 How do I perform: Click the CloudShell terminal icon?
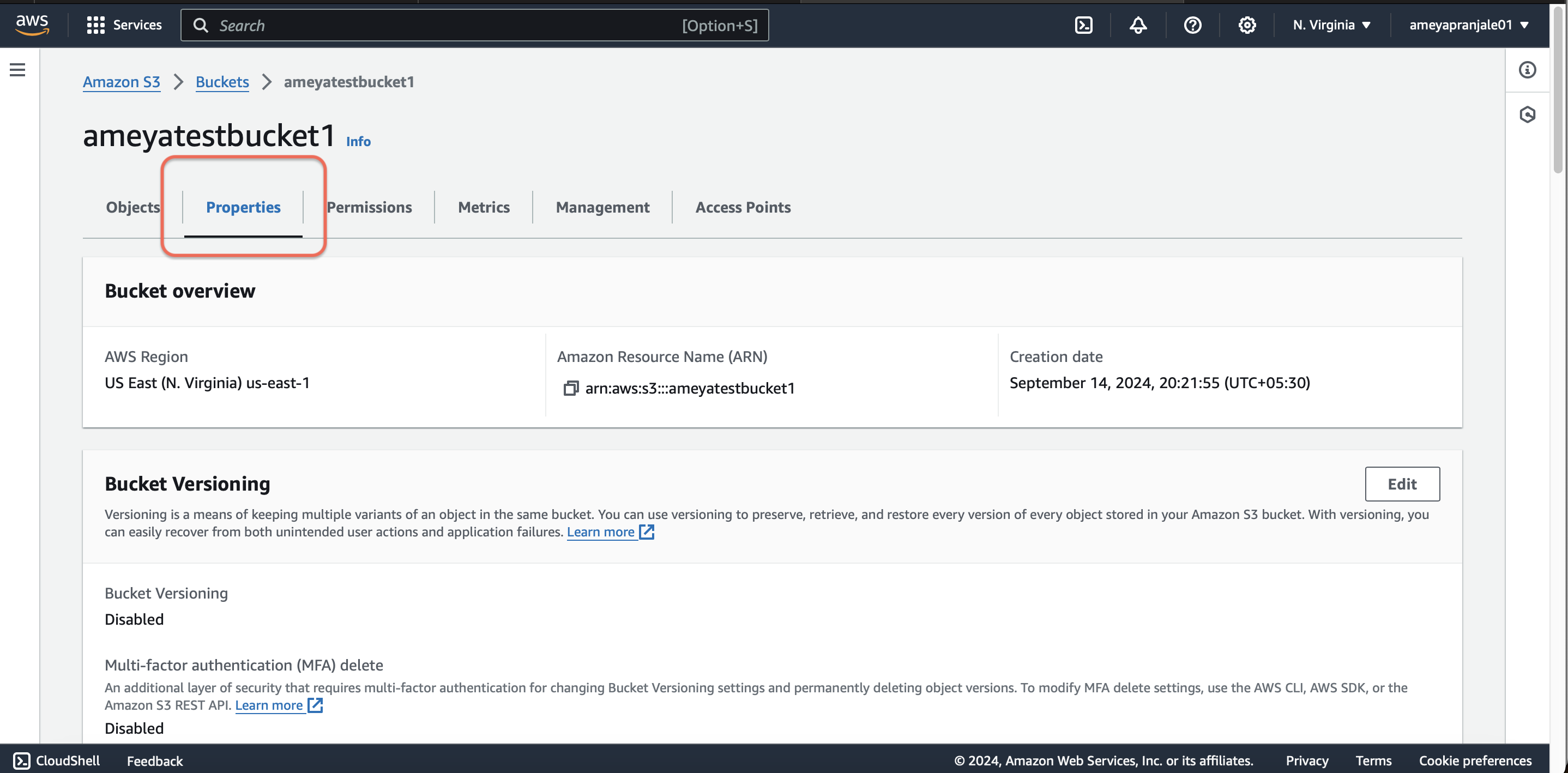(x=1083, y=25)
